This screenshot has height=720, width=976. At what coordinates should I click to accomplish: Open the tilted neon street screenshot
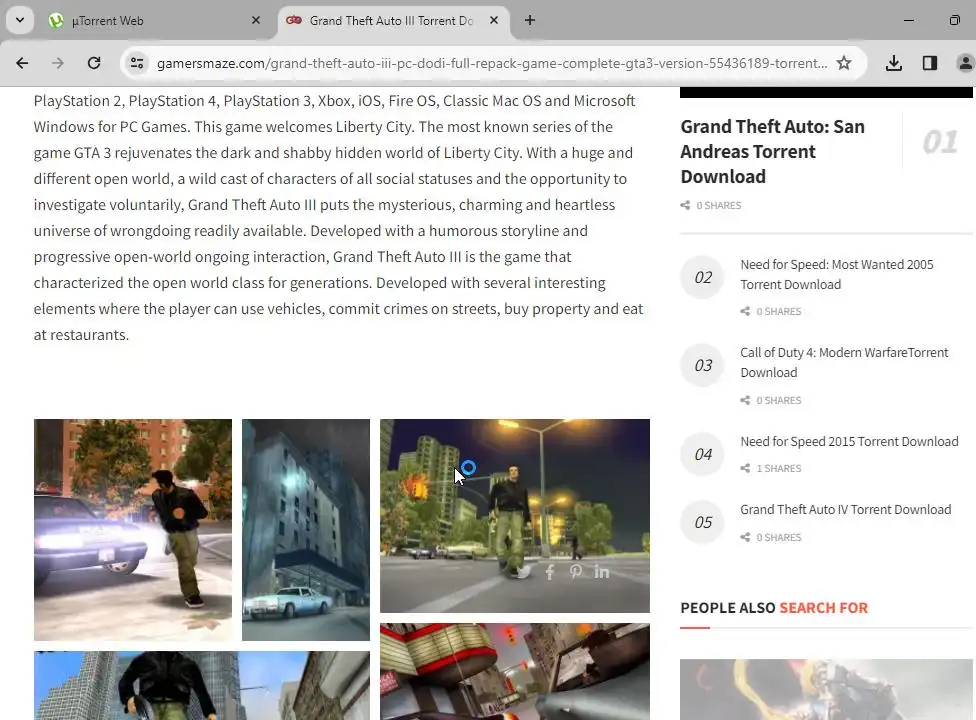click(x=515, y=671)
